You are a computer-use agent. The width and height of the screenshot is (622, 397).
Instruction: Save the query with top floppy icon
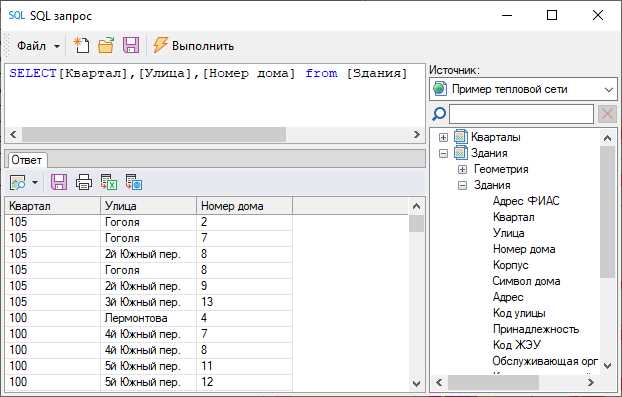(x=131, y=45)
